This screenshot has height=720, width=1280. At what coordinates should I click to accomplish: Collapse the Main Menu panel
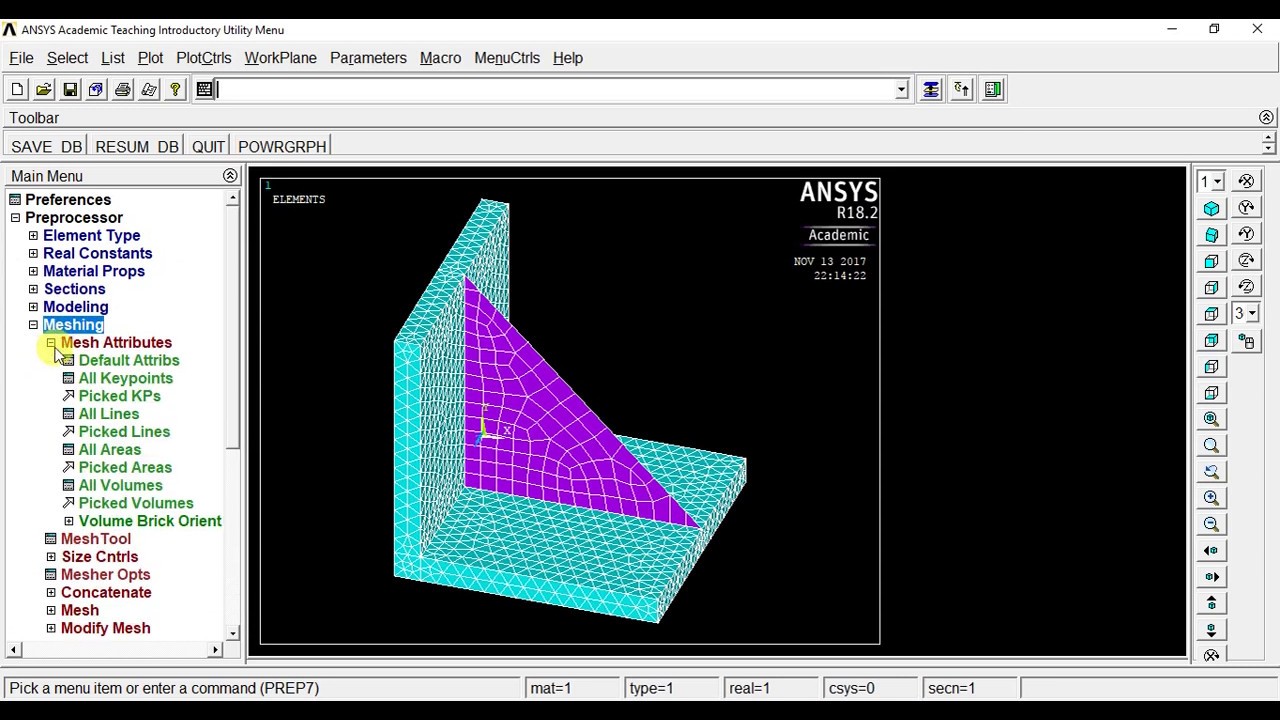tap(230, 176)
